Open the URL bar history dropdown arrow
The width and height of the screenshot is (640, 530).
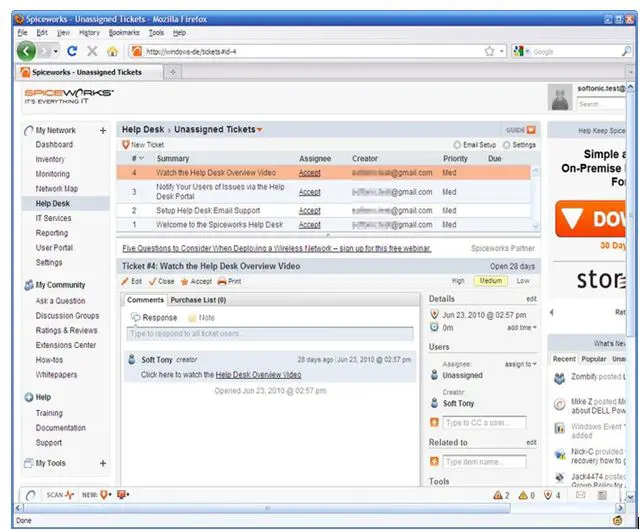click(502, 51)
